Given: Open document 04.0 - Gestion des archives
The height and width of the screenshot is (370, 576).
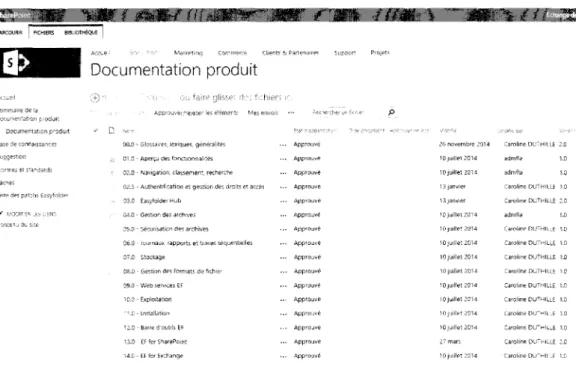Looking at the screenshot, I should [159, 215].
